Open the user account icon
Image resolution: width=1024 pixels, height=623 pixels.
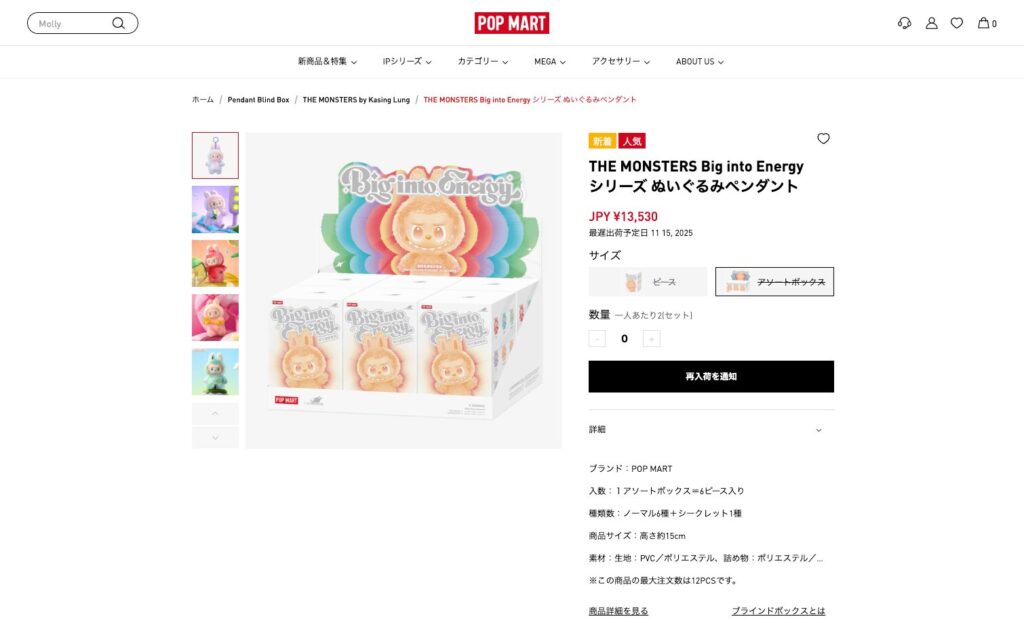click(931, 23)
